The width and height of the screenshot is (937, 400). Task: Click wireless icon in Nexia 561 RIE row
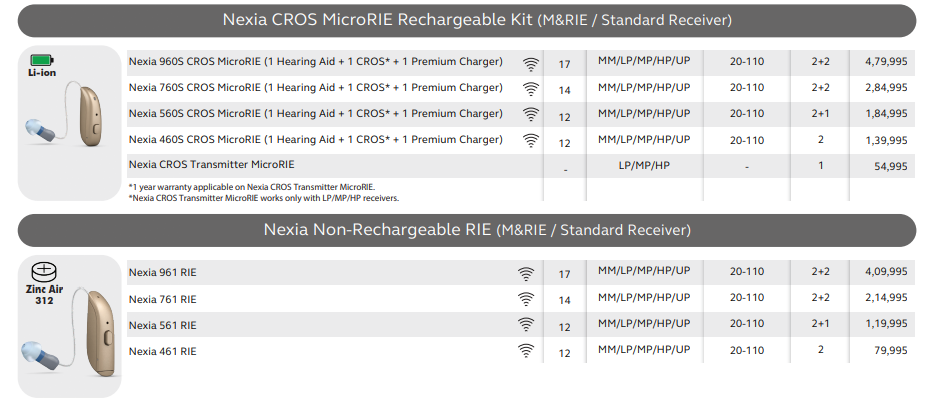click(526, 325)
